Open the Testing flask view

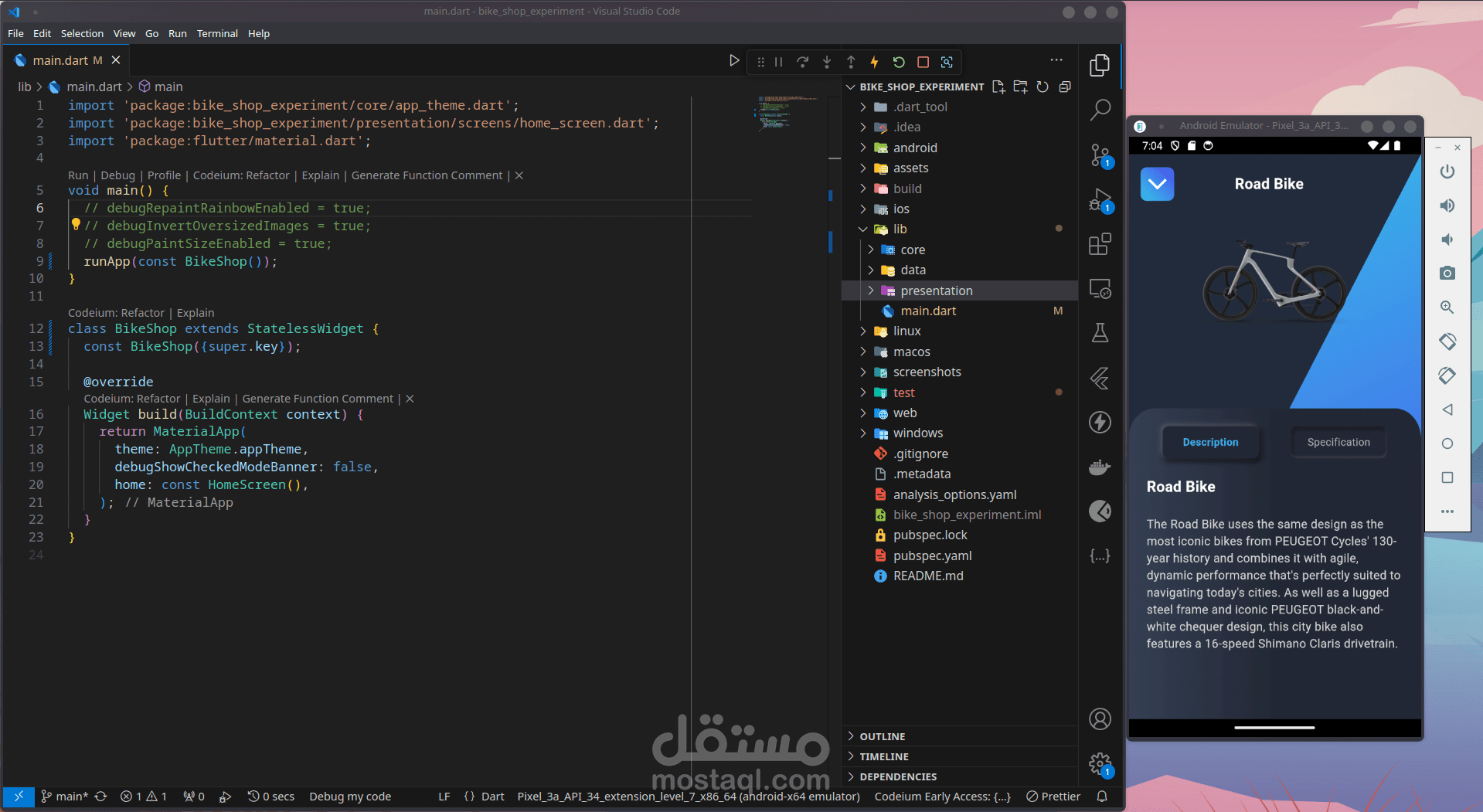1100,333
